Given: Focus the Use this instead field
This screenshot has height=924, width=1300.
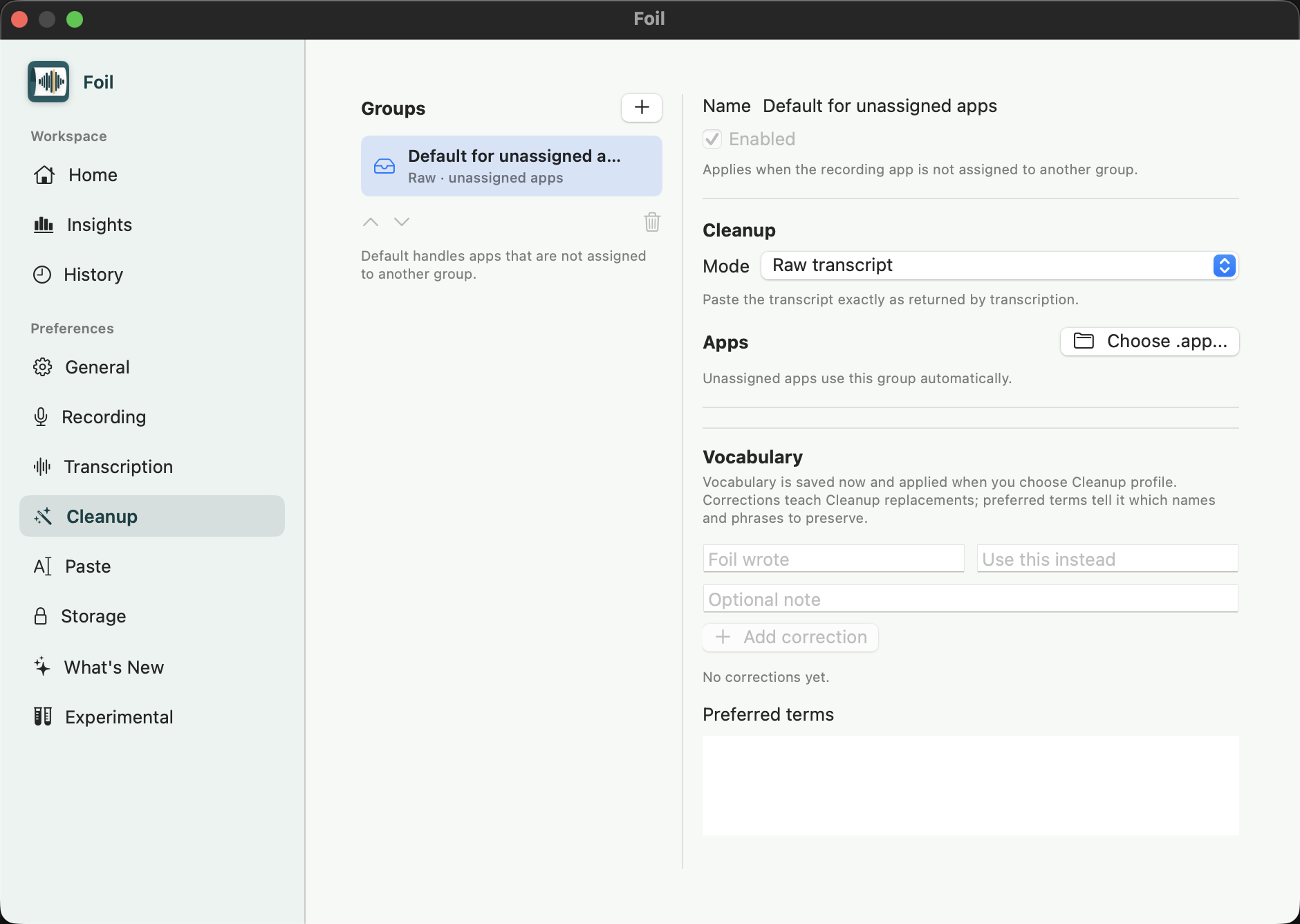Looking at the screenshot, I should [1107, 559].
